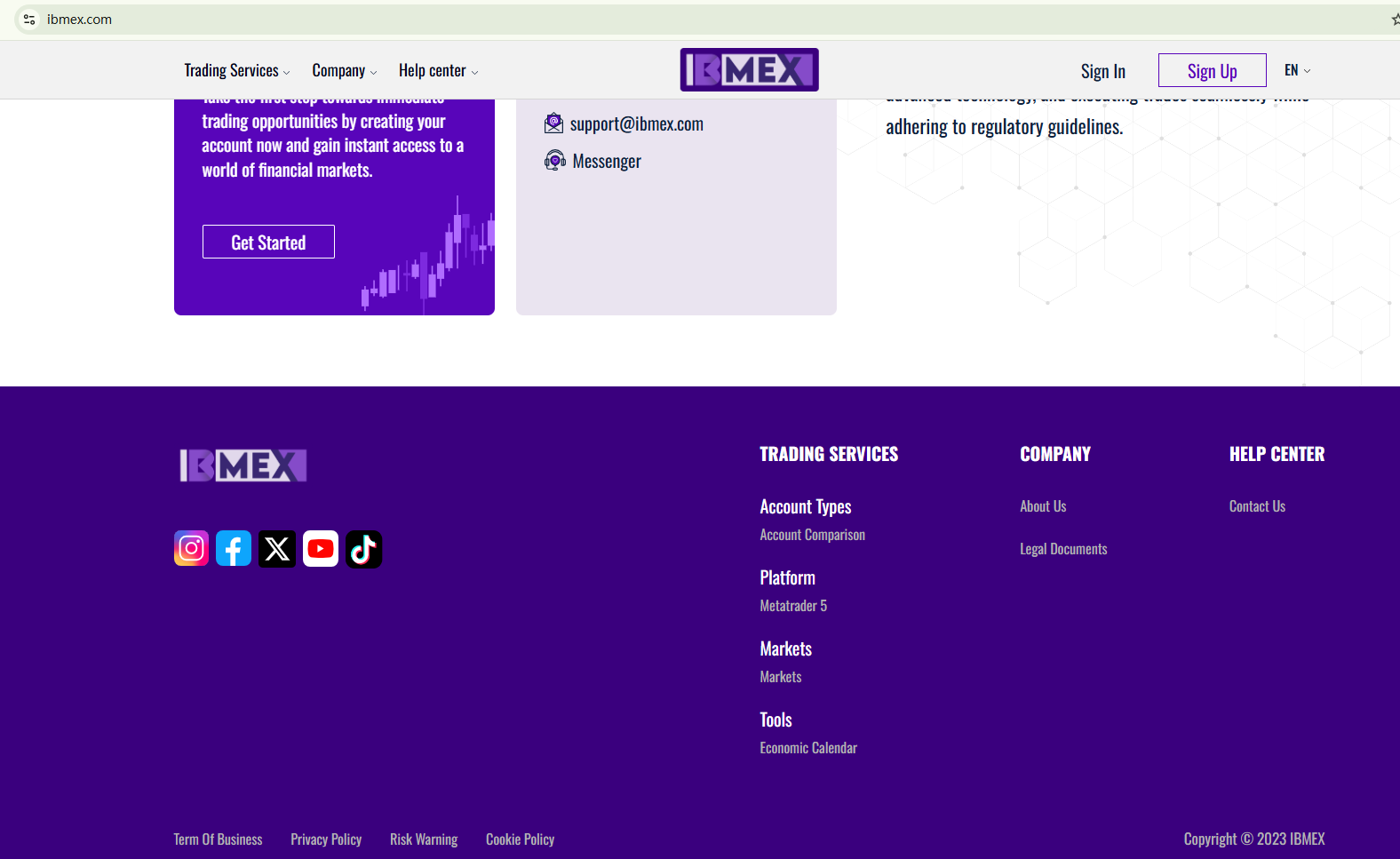Click the Get Started button
The width and height of the screenshot is (1400, 859).
268,242
